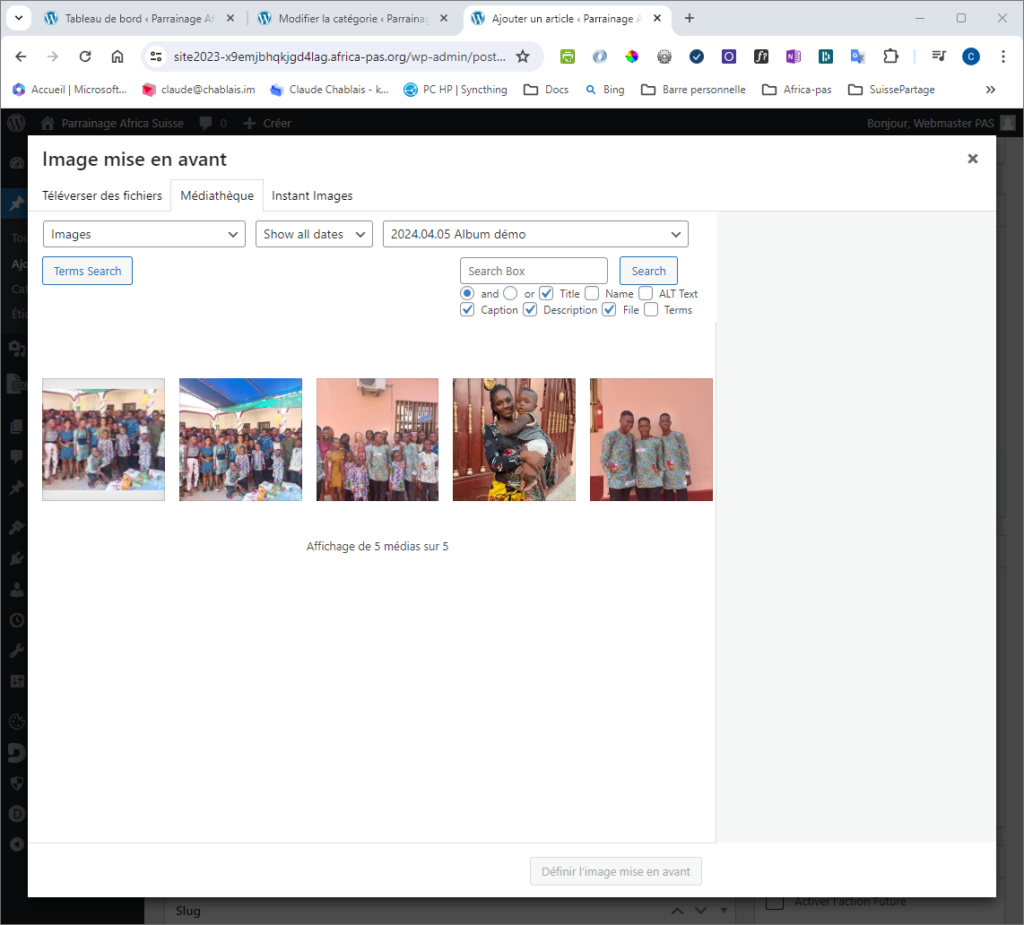Enable the ALT Text search checkbox
This screenshot has height=925, width=1024.
pyautogui.click(x=646, y=294)
